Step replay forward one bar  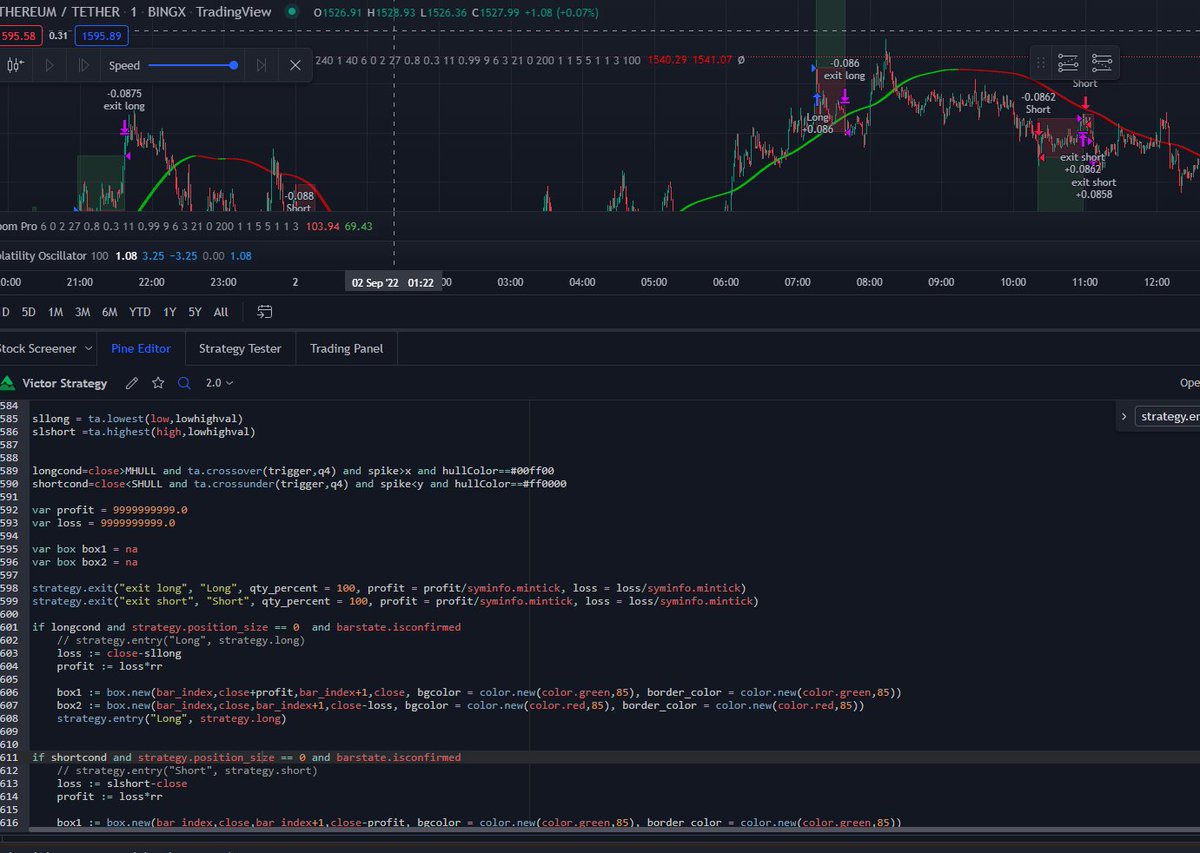pos(82,65)
